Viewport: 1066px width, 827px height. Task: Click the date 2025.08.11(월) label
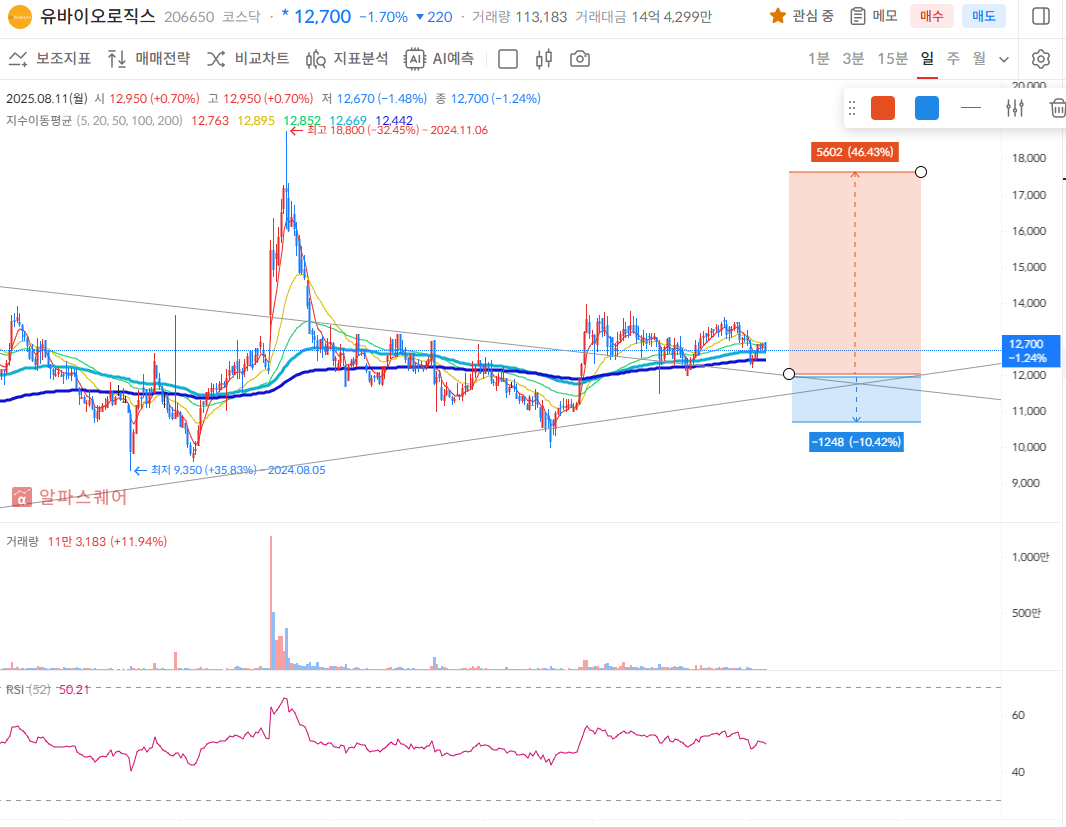pos(47,99)
